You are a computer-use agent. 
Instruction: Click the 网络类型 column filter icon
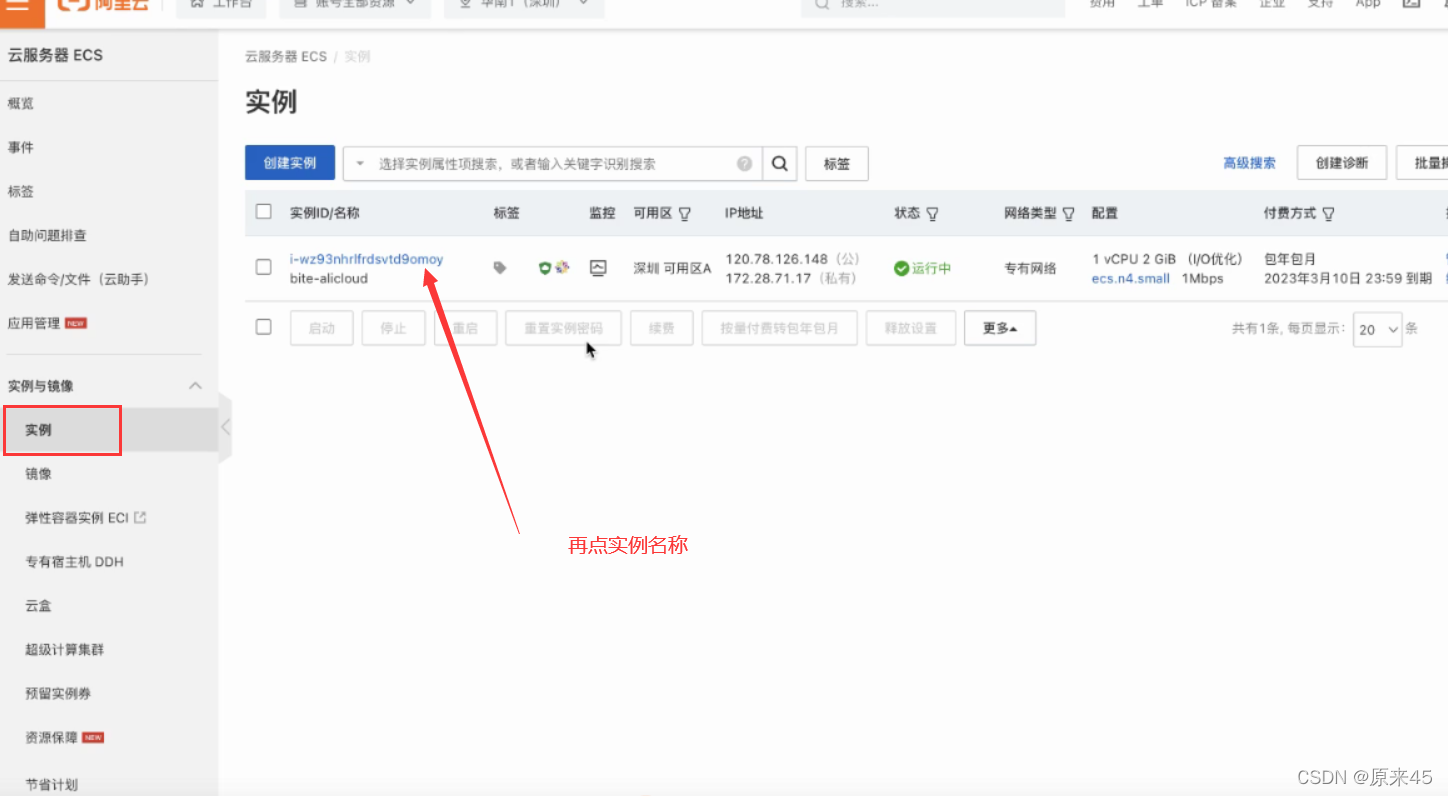pos(1069,214)
